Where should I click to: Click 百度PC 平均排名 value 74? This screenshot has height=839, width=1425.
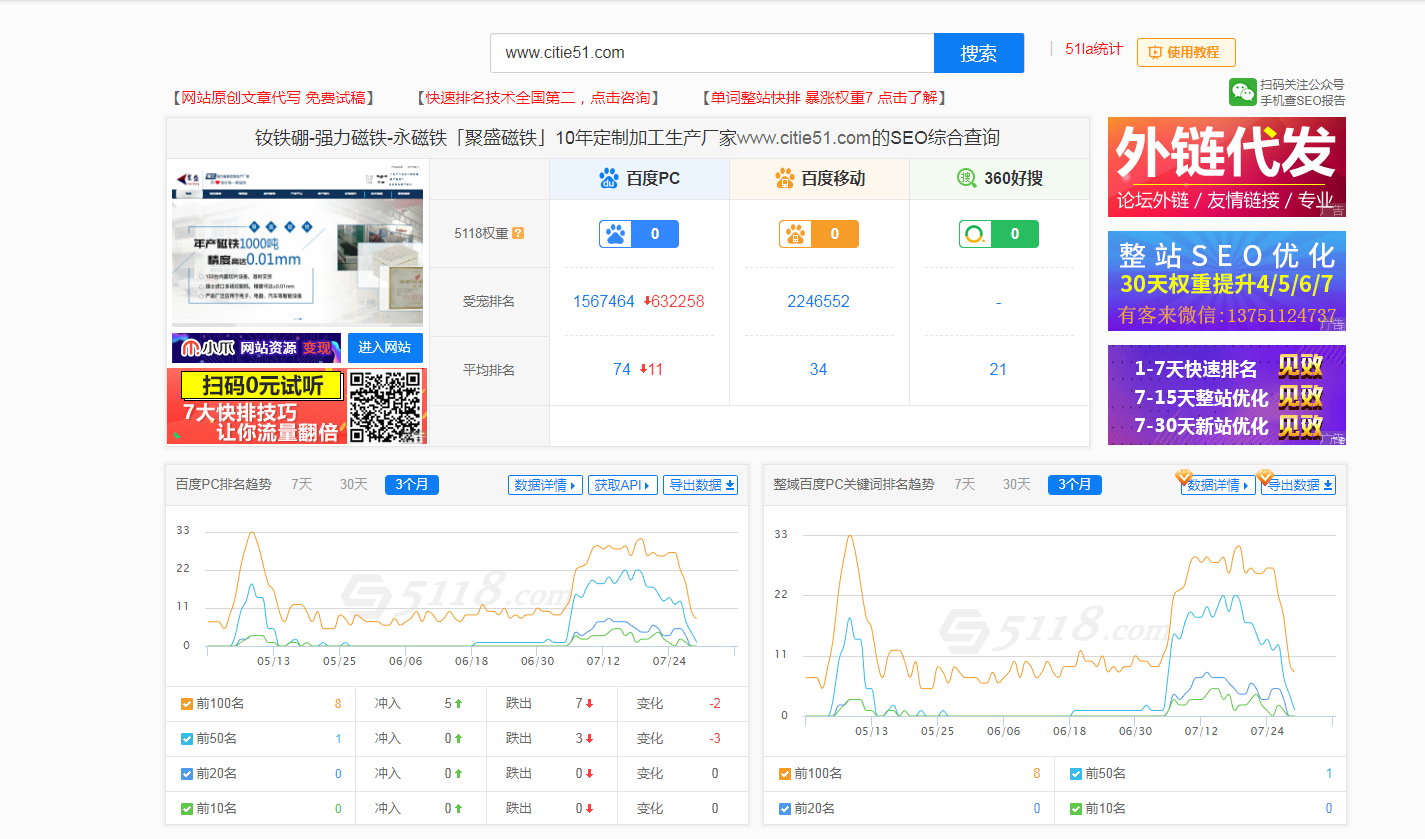622,369
